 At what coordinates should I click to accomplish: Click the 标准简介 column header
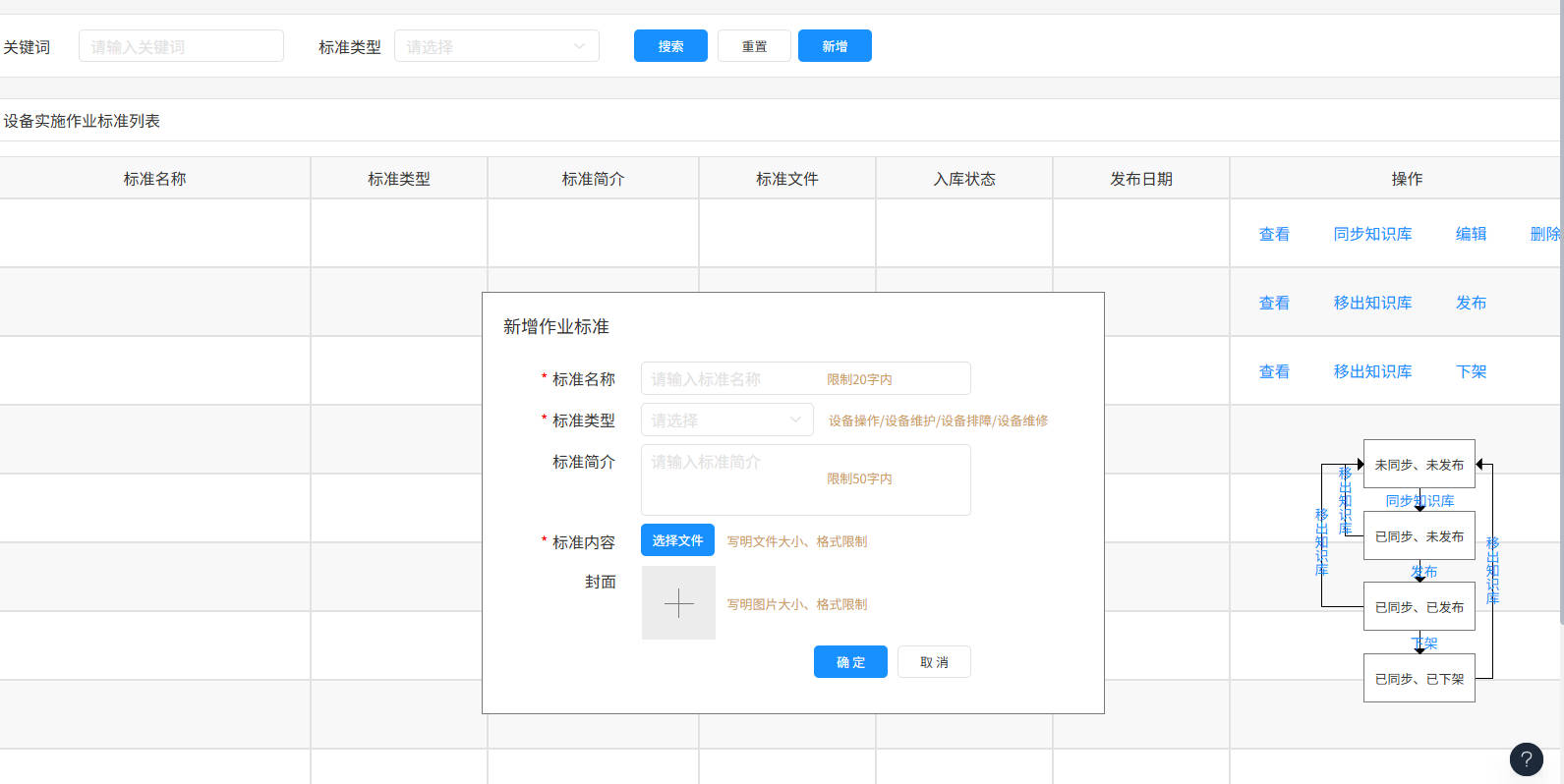(593, 179)
